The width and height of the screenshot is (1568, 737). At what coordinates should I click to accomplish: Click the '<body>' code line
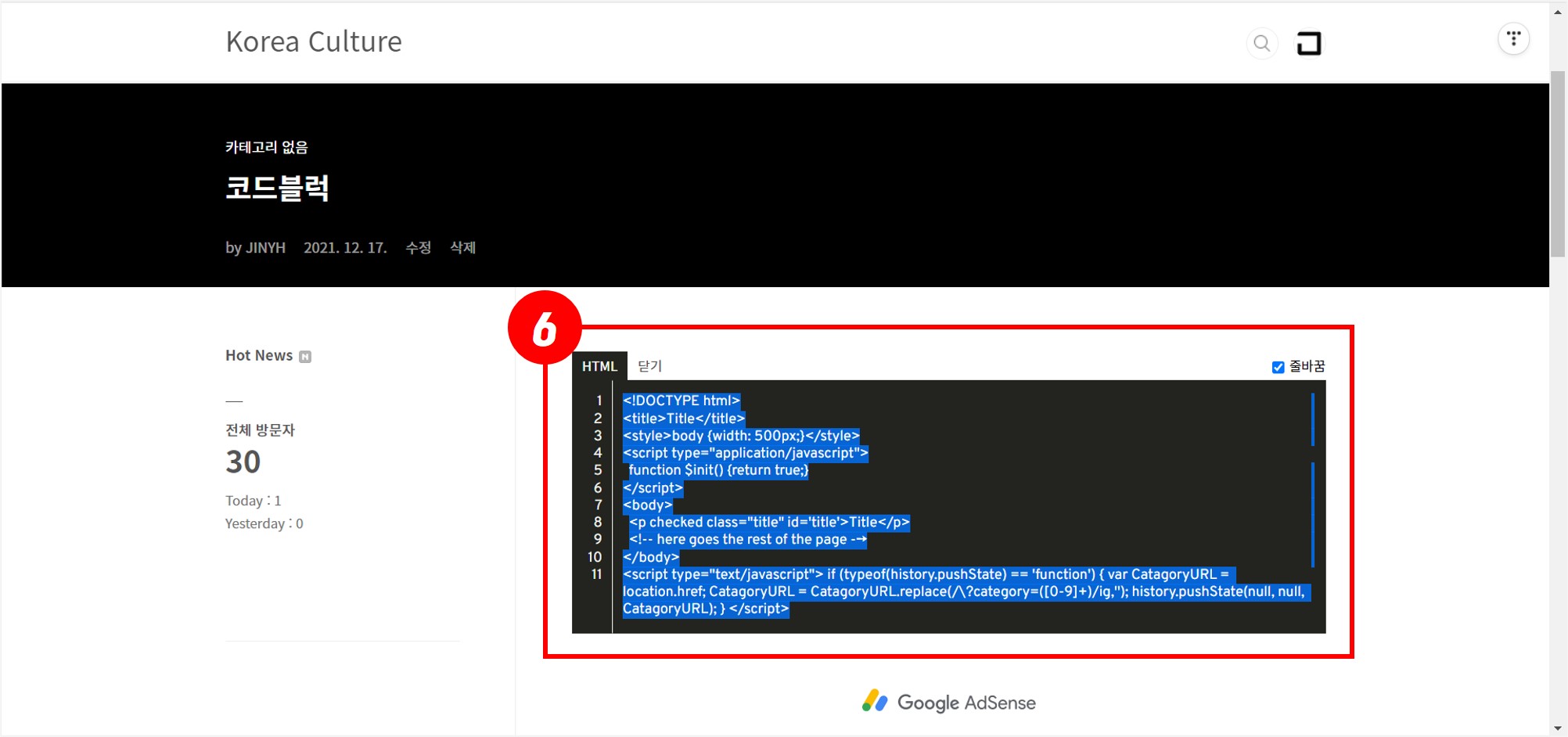(x=648, y=505)
